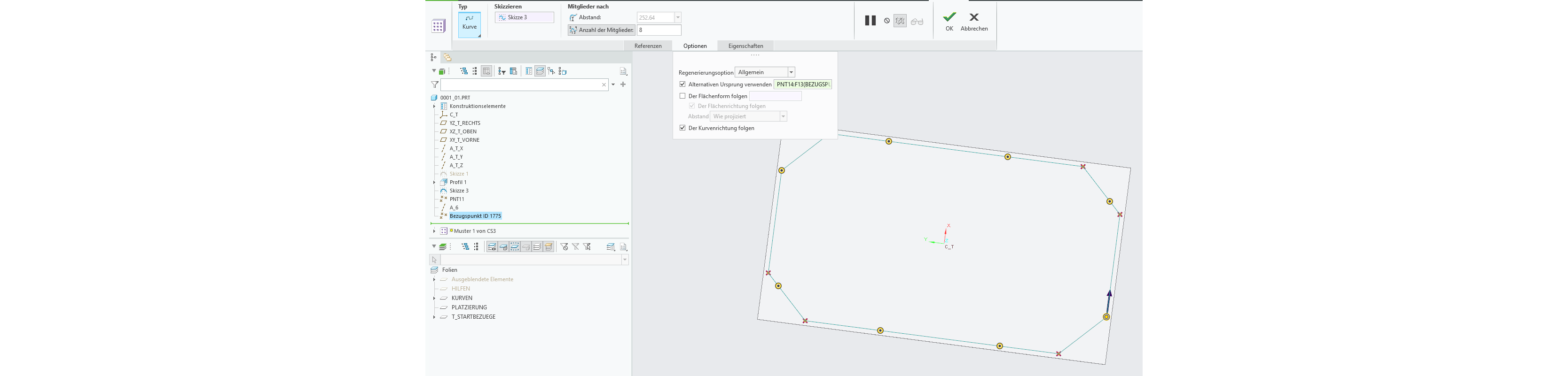Image resolution: width=1568 pixels, height=376 pixels.
Task: Click Abbrechen to cancel the pattern
Action: point(974,21)
